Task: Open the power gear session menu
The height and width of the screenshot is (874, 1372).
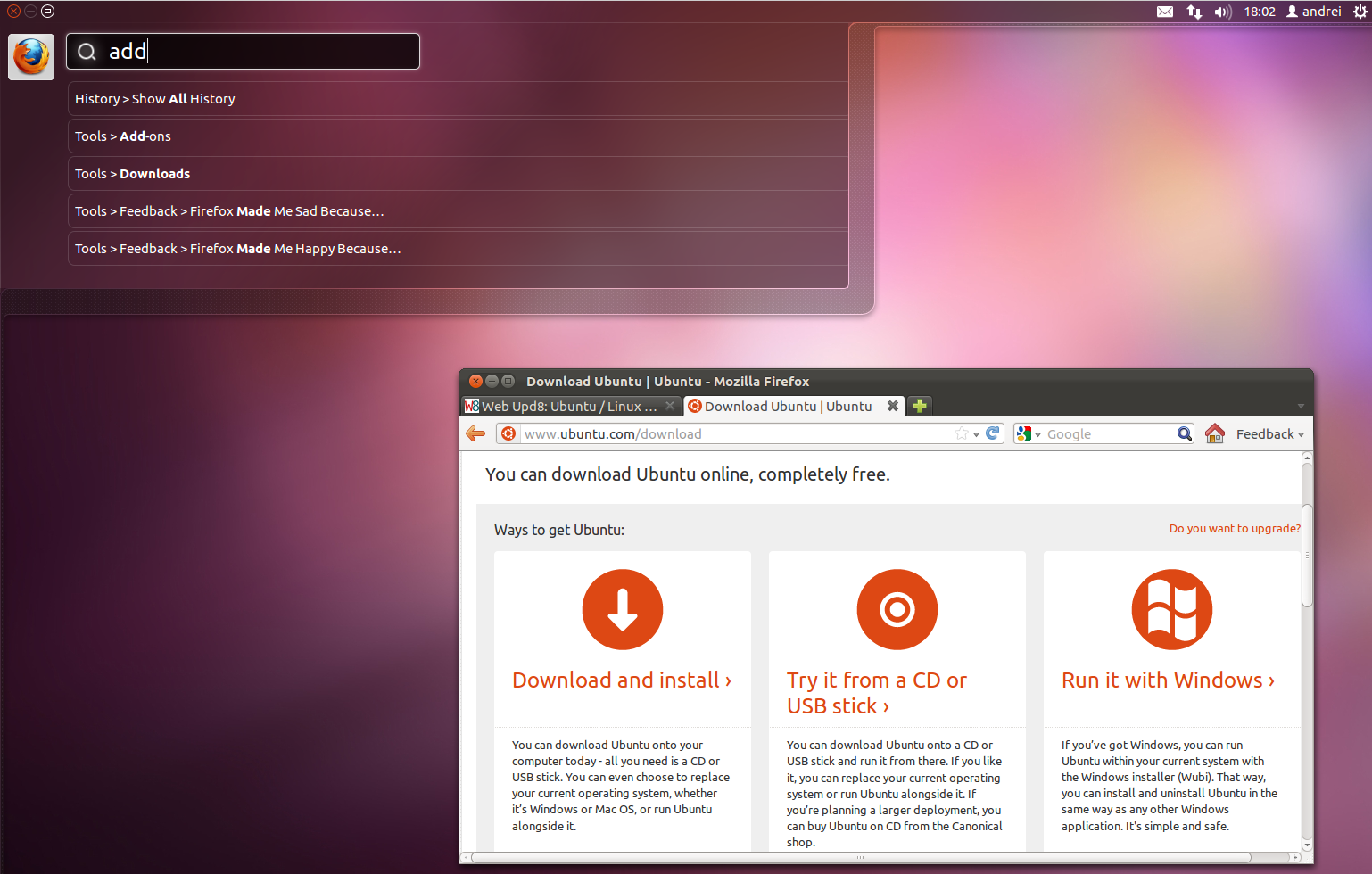Action: [1360, 12]
